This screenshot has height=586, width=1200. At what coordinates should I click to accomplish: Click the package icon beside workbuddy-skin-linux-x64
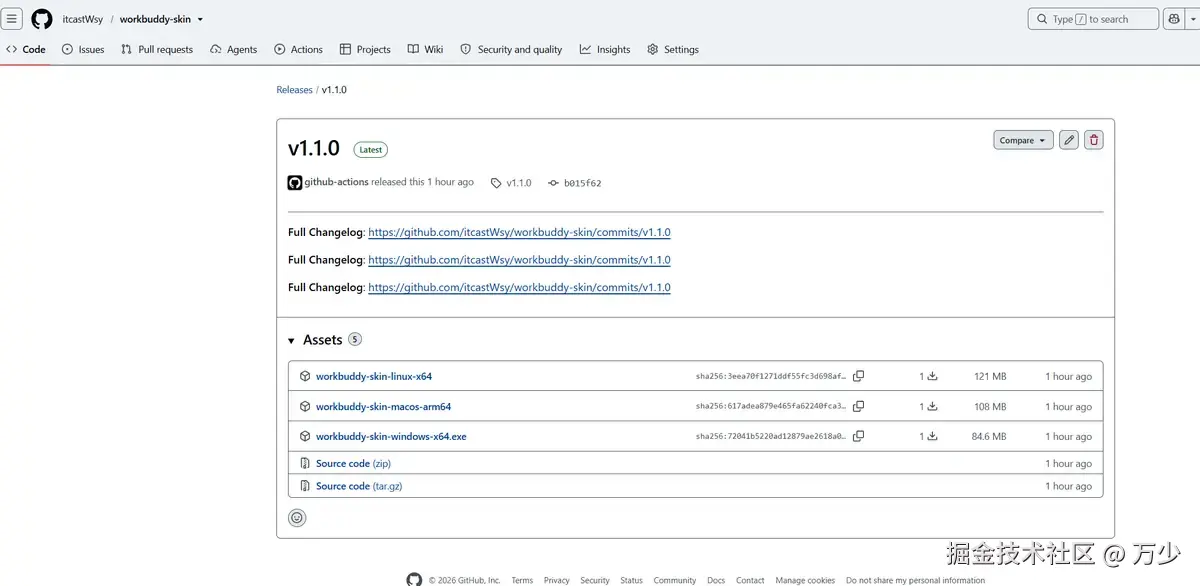click(x=306, y=376)
